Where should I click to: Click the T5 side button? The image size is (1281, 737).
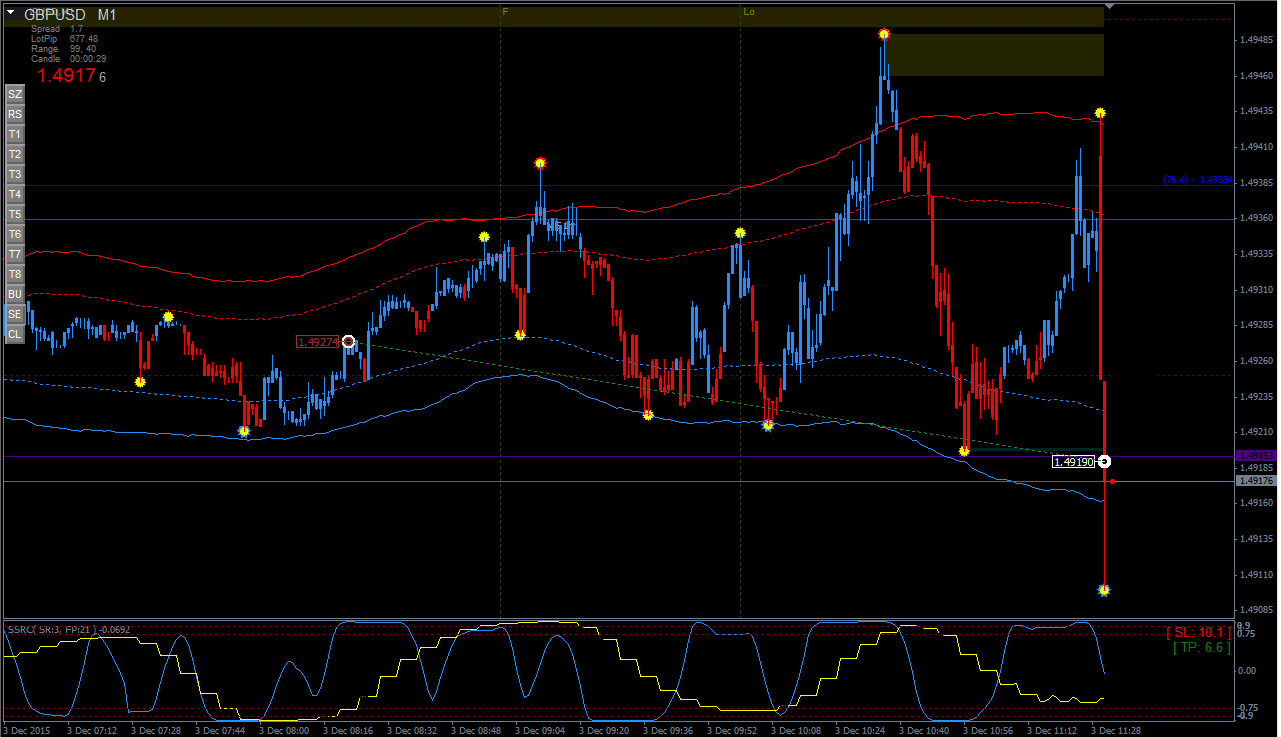pos(15,214)
